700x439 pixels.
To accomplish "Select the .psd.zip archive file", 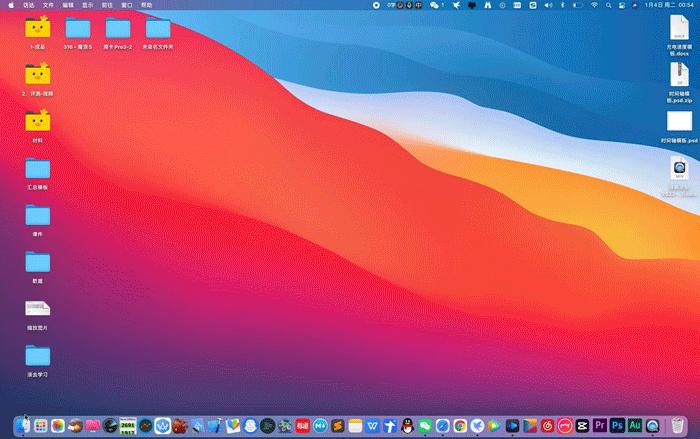I will [x=679, y=82].
